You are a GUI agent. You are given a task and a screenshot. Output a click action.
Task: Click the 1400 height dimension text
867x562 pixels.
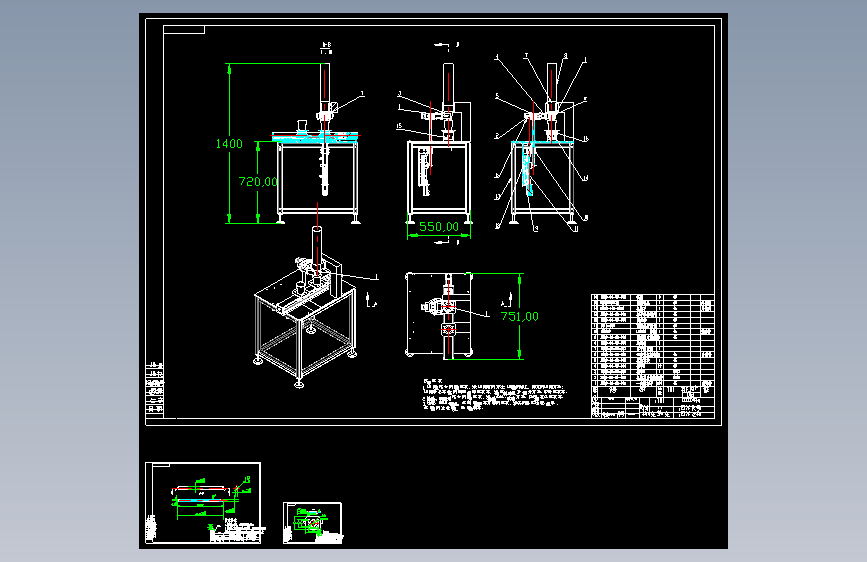click(x=229, y=144)
